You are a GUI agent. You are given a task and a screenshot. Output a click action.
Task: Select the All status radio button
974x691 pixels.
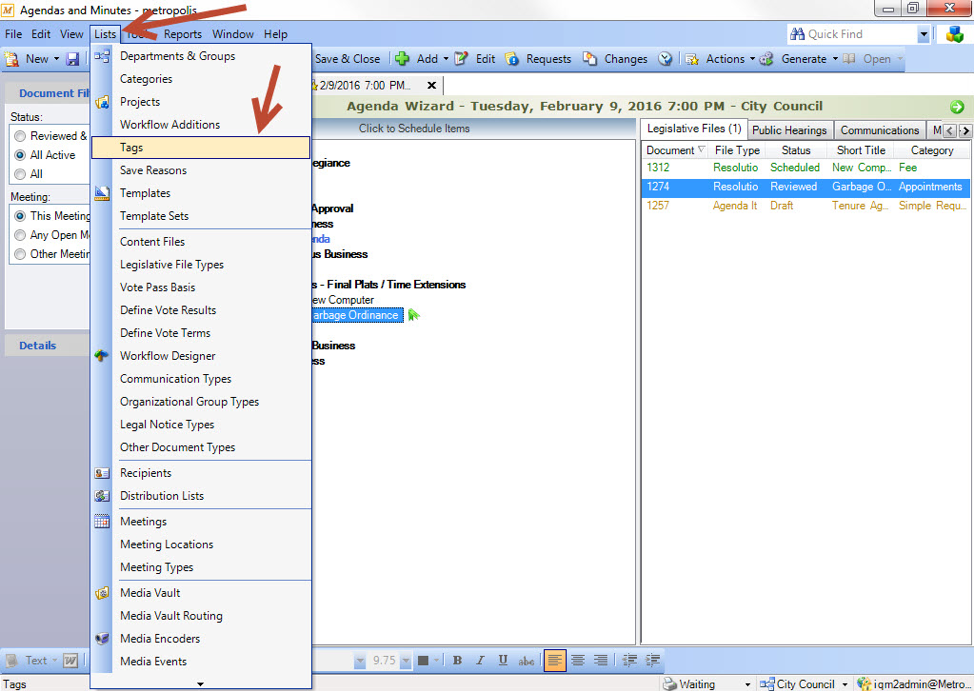20,174
